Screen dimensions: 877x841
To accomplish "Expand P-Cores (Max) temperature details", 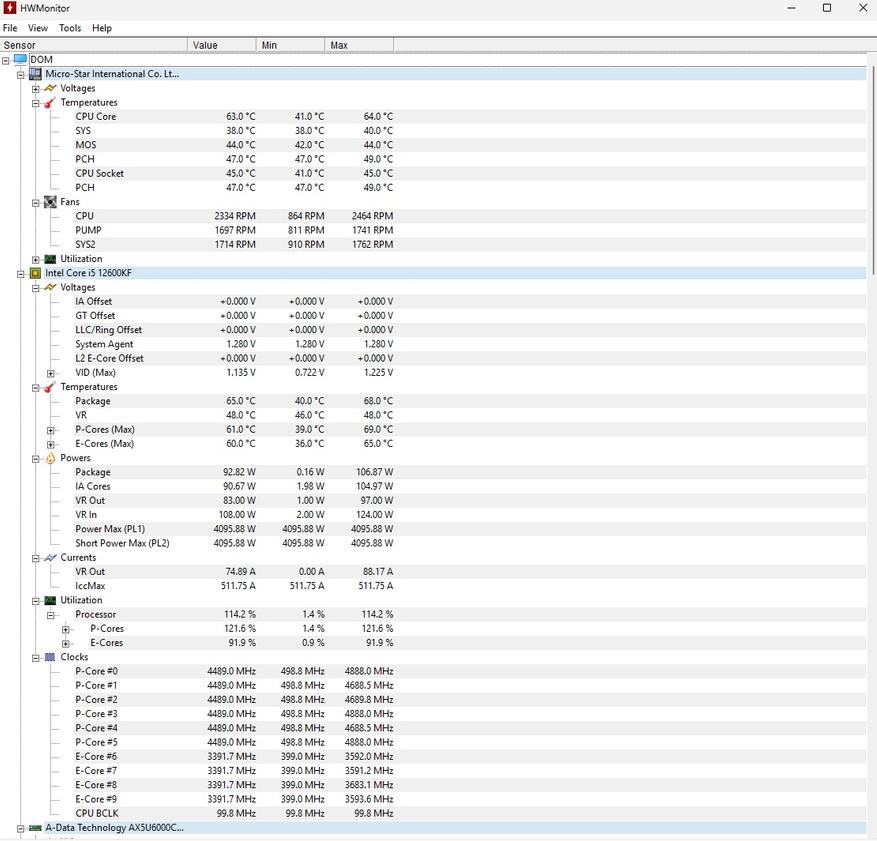I will click(x=51, y=430).
